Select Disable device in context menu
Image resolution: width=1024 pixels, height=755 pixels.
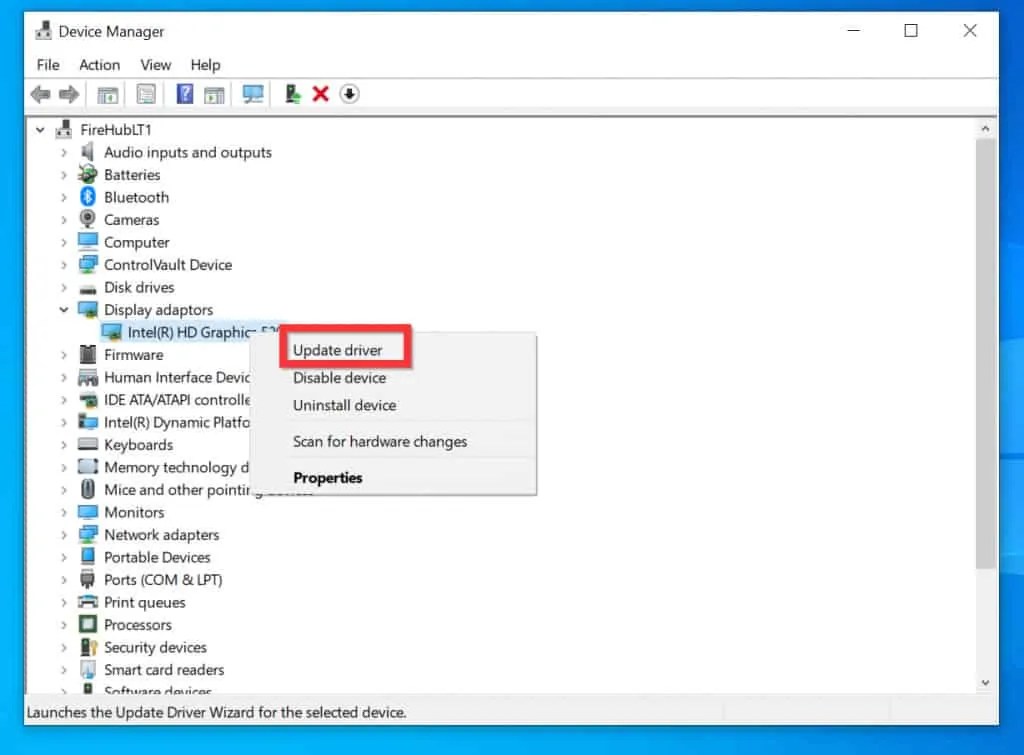click(341, 378)
